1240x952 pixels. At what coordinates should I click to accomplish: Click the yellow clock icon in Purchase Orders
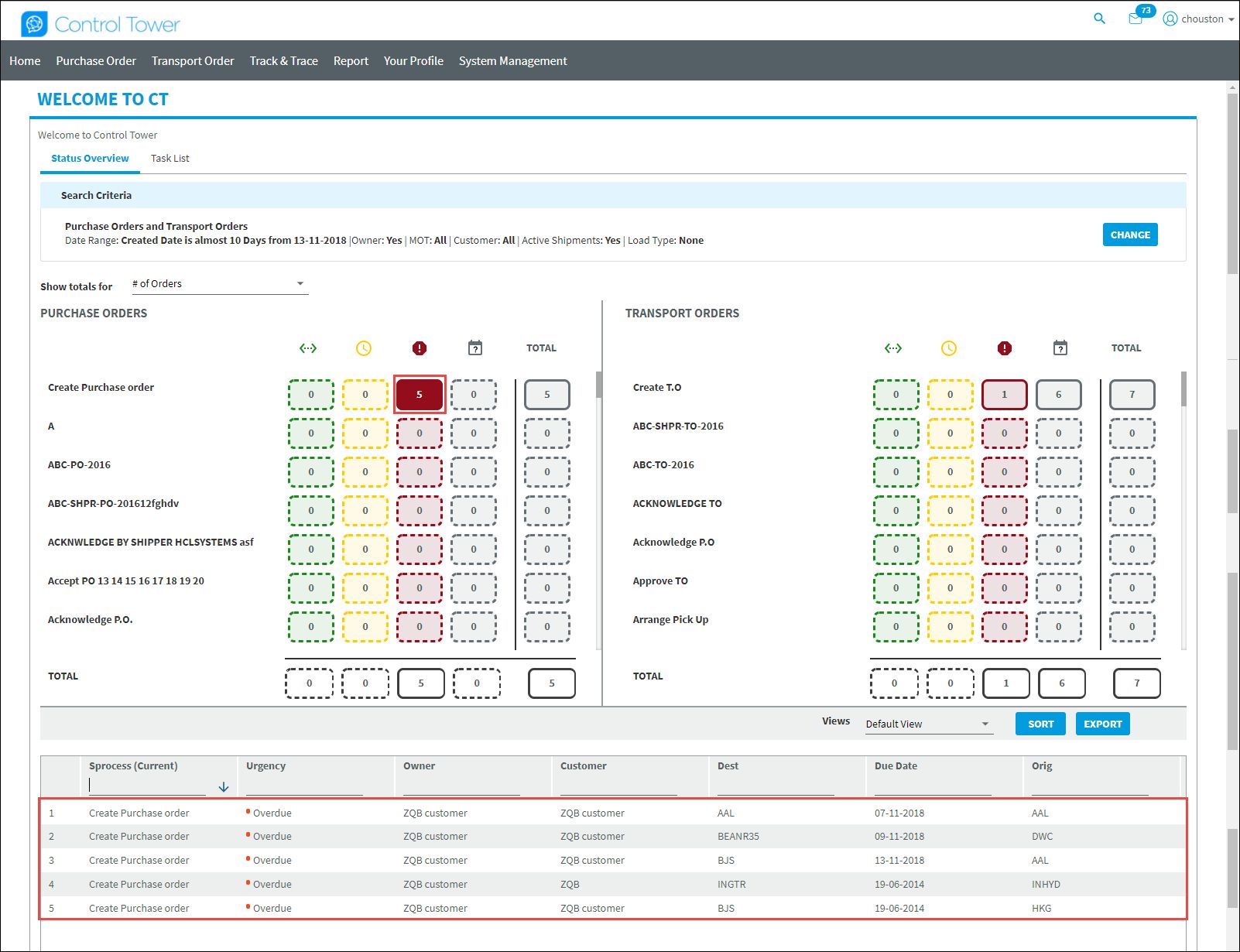click(x=364, y=348)
